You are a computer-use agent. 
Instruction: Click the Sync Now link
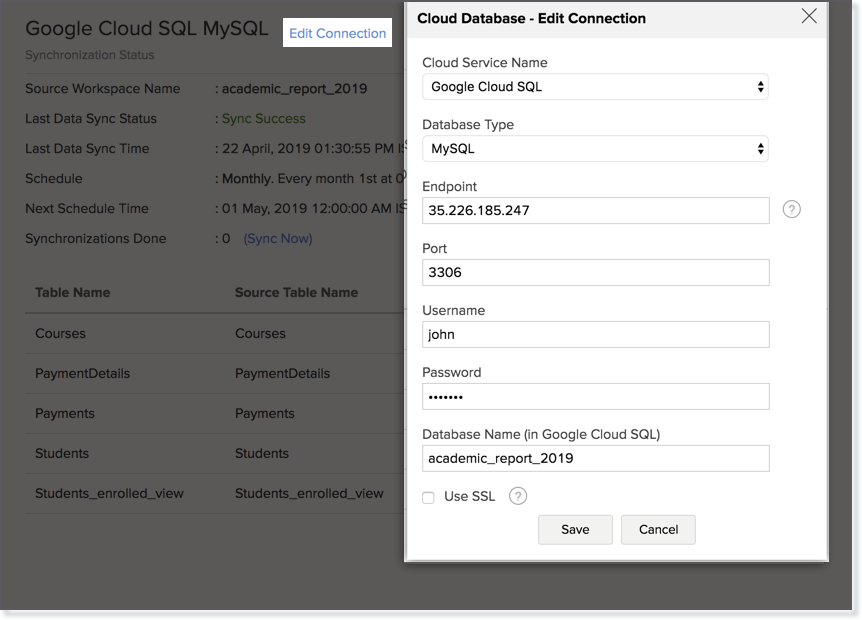tap(278, 239)
